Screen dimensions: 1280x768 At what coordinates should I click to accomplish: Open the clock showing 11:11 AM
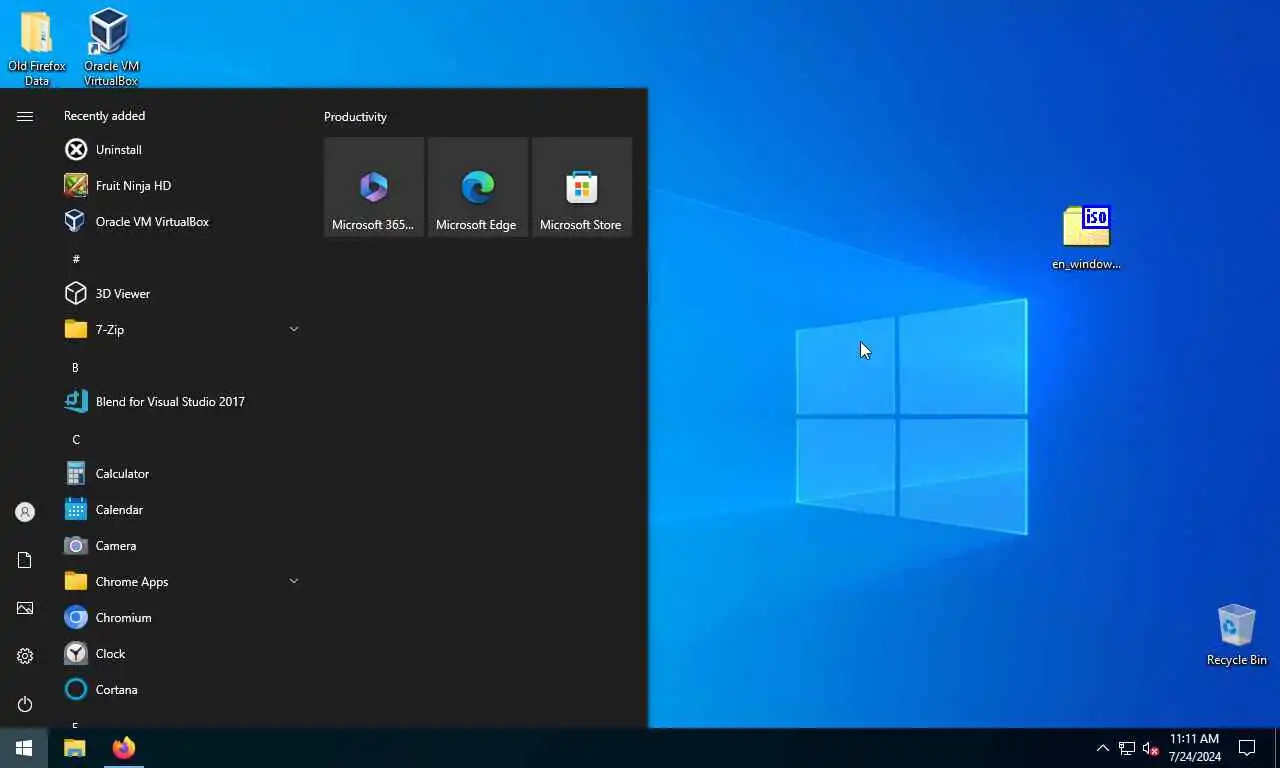pyautogui.click(x=1194, y=748)
